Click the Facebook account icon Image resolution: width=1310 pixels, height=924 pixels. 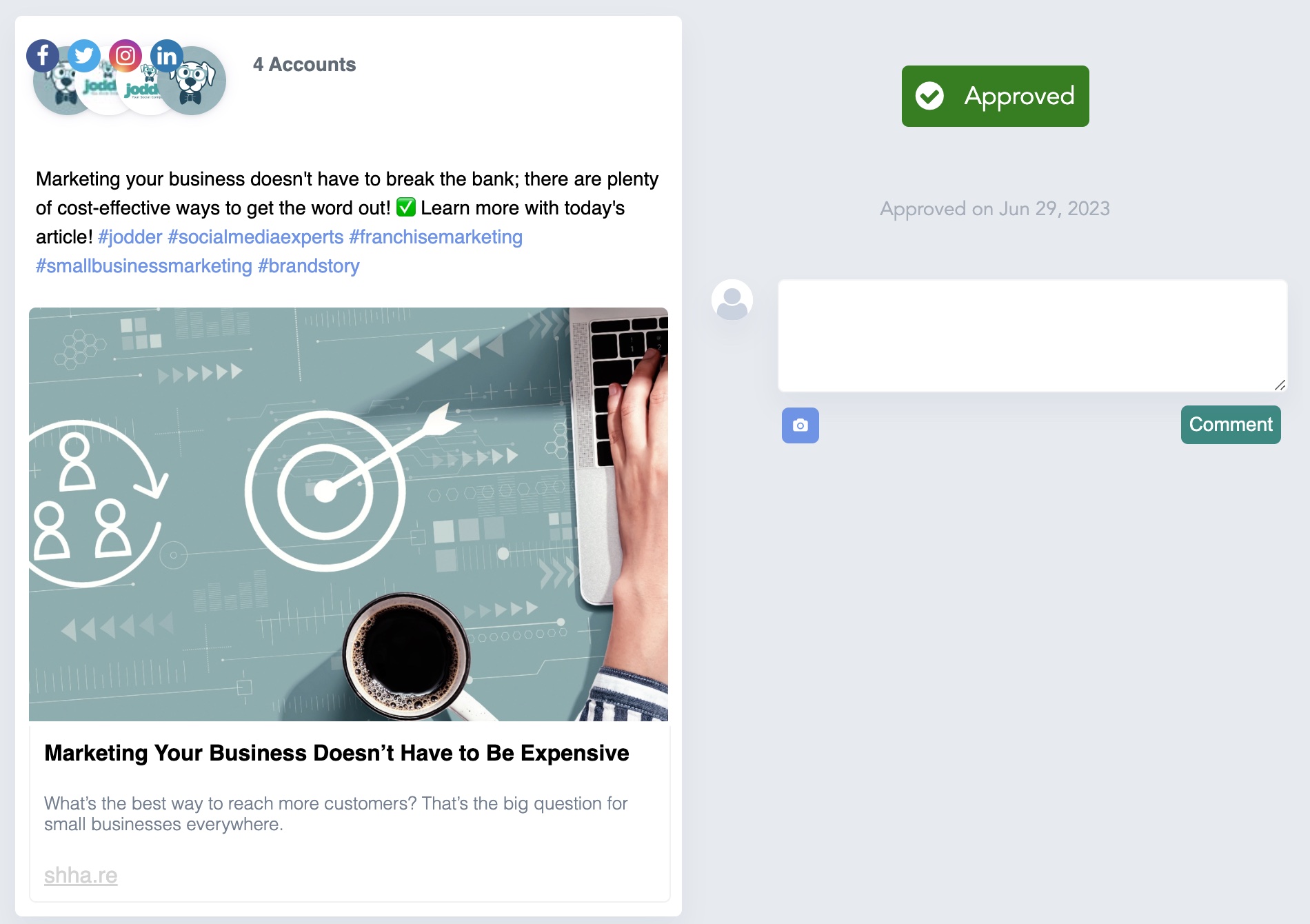pos(43,56)
